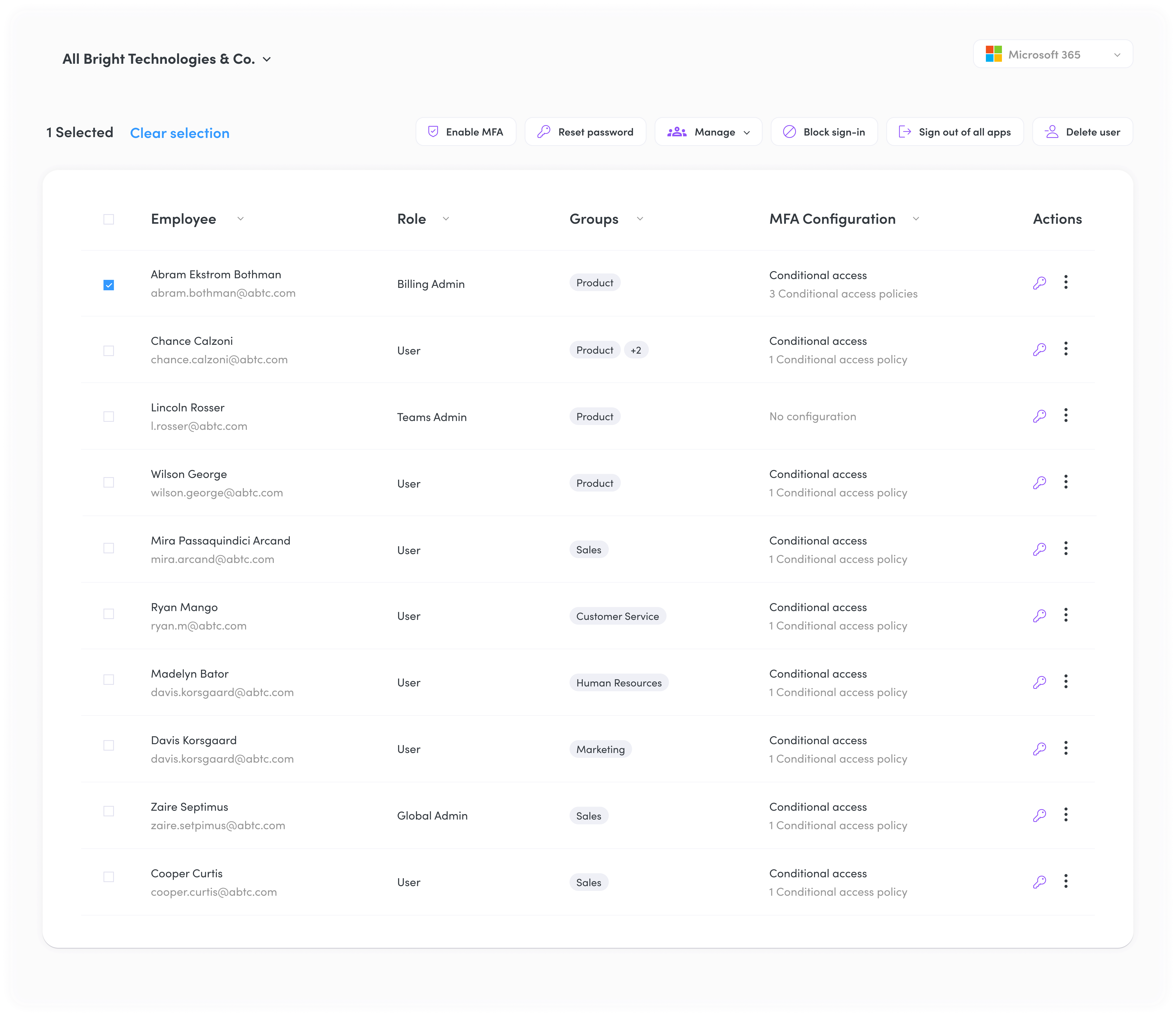The width and height of the screenshot is (1176, 1016).
Task: Click the key icon in Ryan Mango row
Action: (1039, 616)
